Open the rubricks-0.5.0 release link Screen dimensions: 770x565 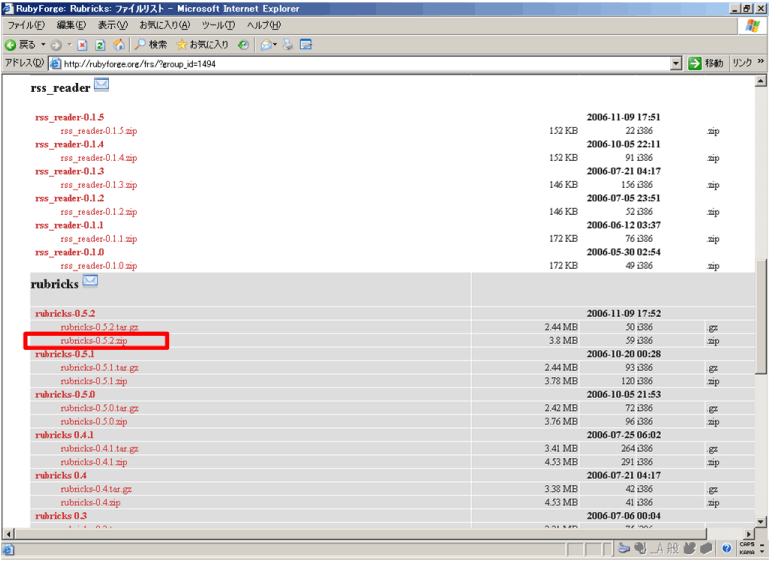tap(65, 394)
